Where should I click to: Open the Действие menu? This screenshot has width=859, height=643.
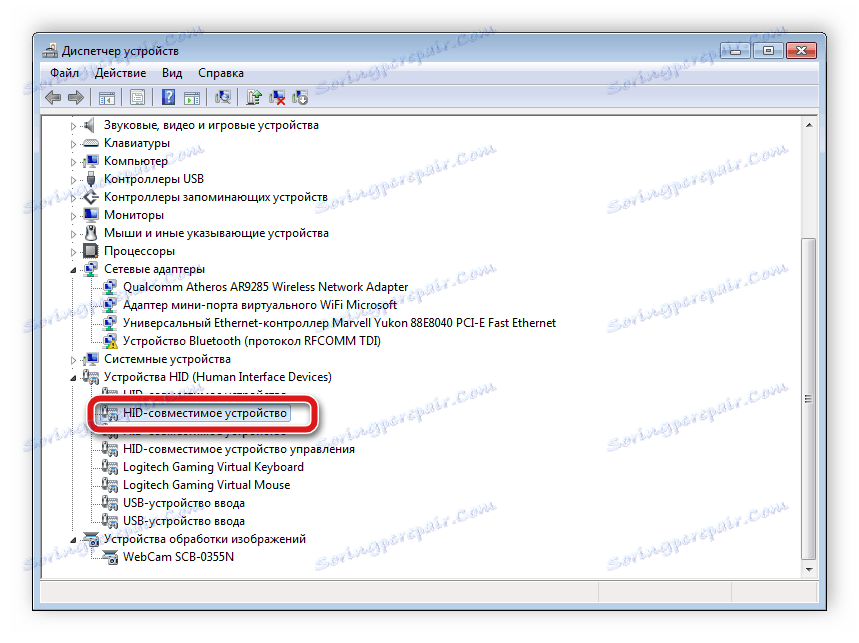pyautogui.click(x=121, y=73)
